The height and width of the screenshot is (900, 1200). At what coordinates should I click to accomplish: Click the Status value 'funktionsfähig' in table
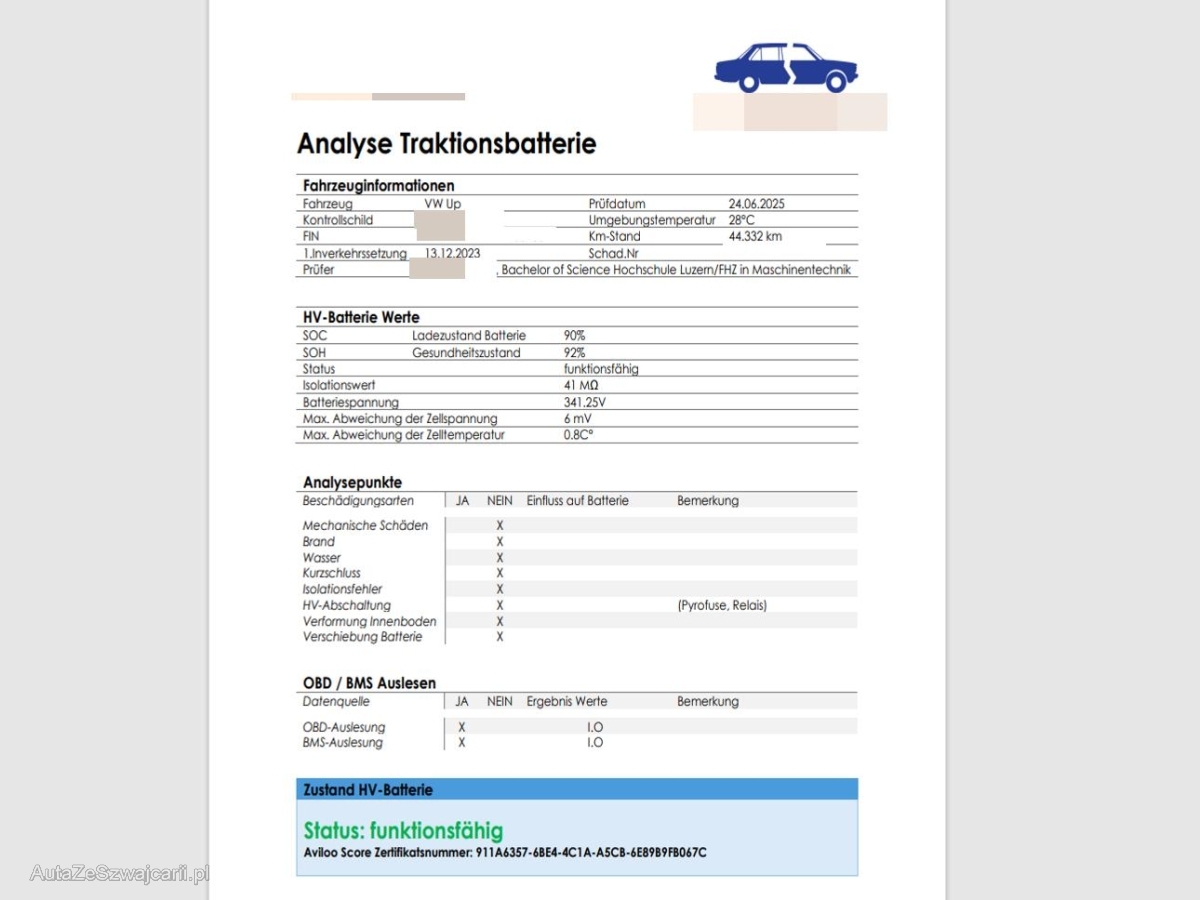601,369
